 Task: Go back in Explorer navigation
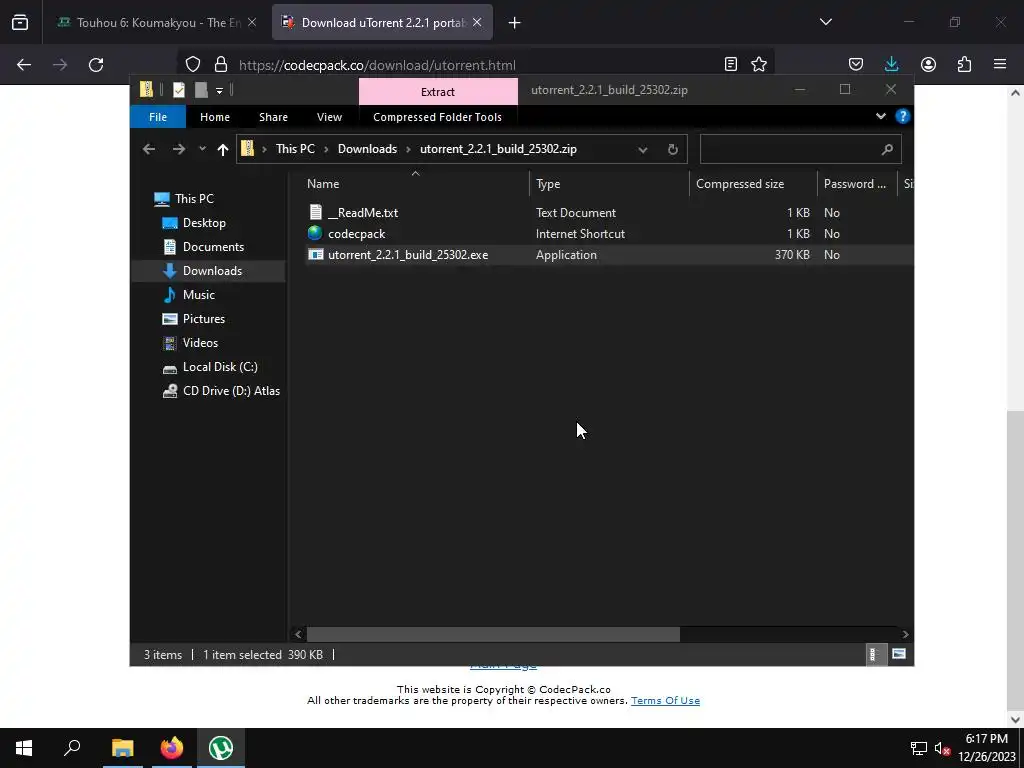149,149
